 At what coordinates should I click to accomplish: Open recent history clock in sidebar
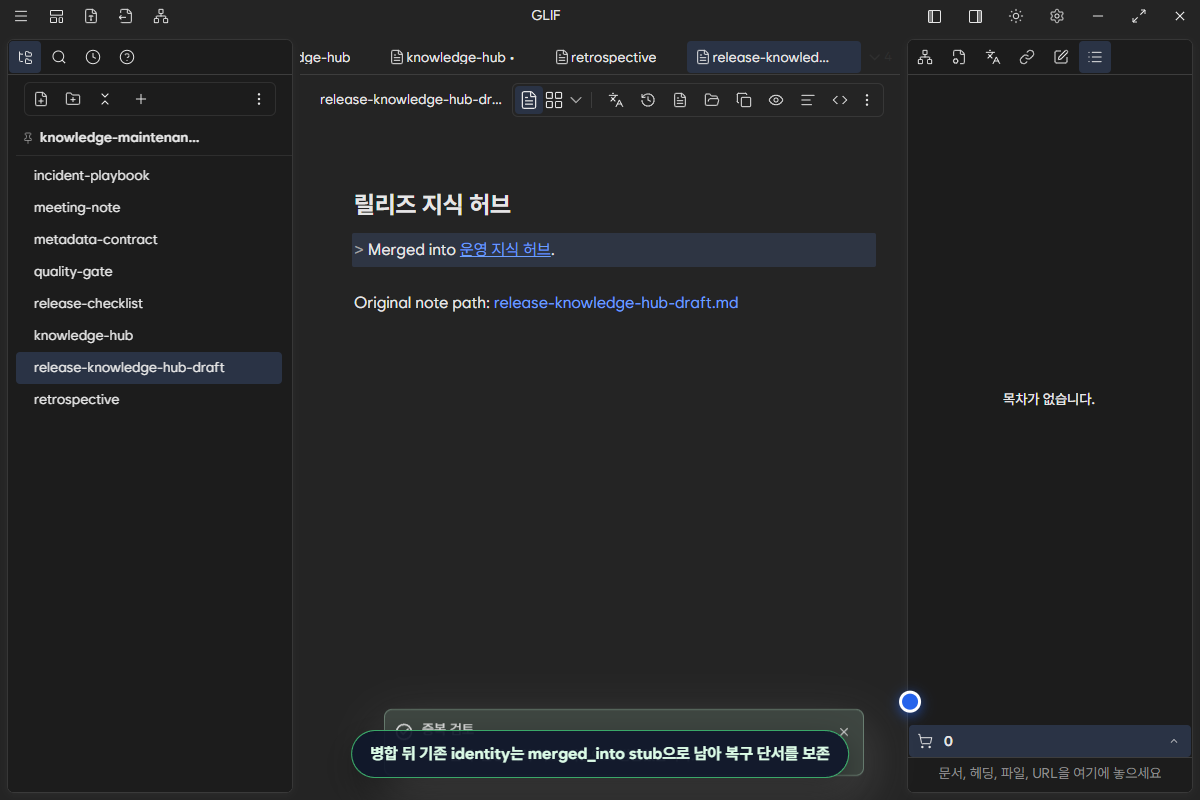[93, 57]
